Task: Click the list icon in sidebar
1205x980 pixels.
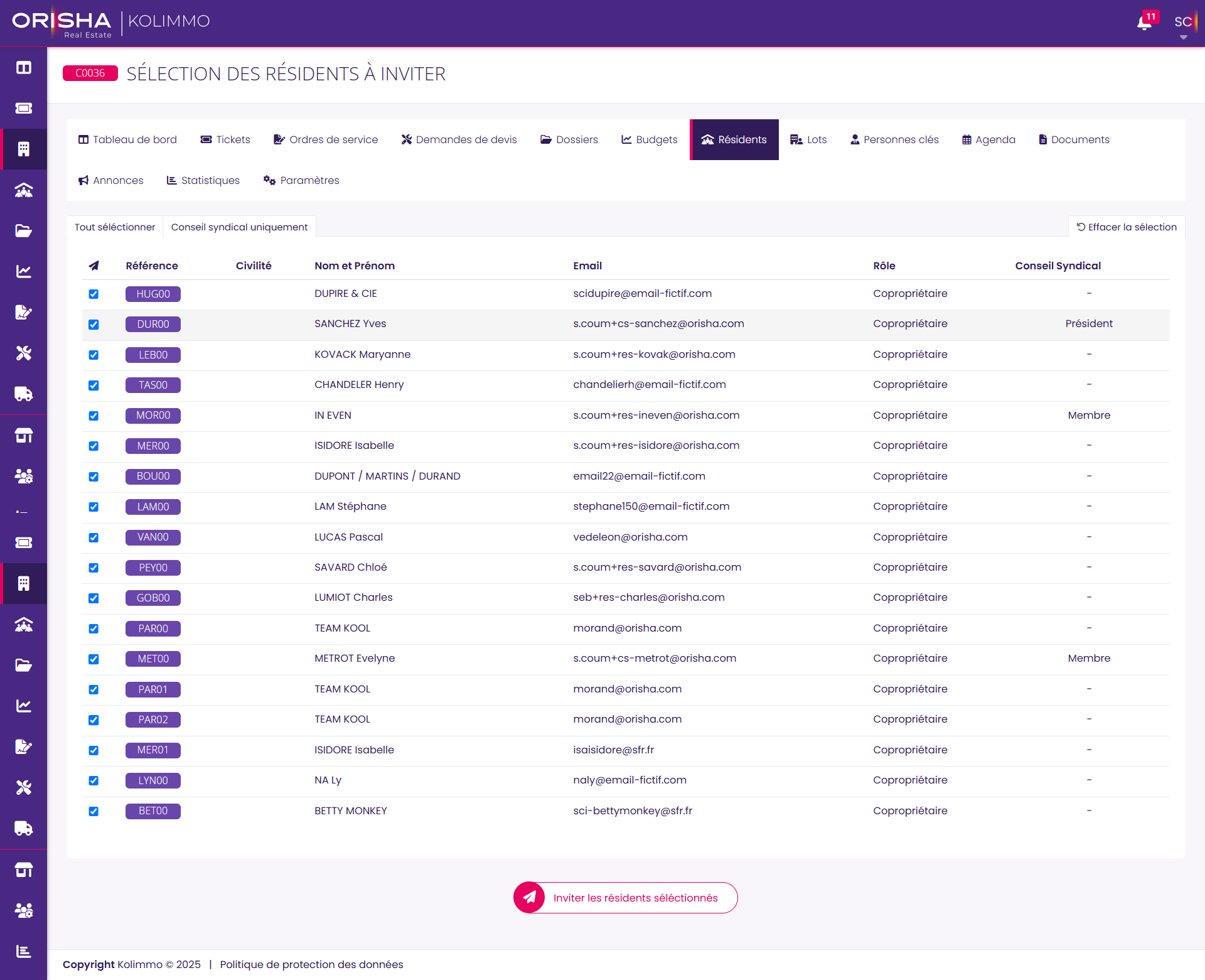Action: [23, 512]
